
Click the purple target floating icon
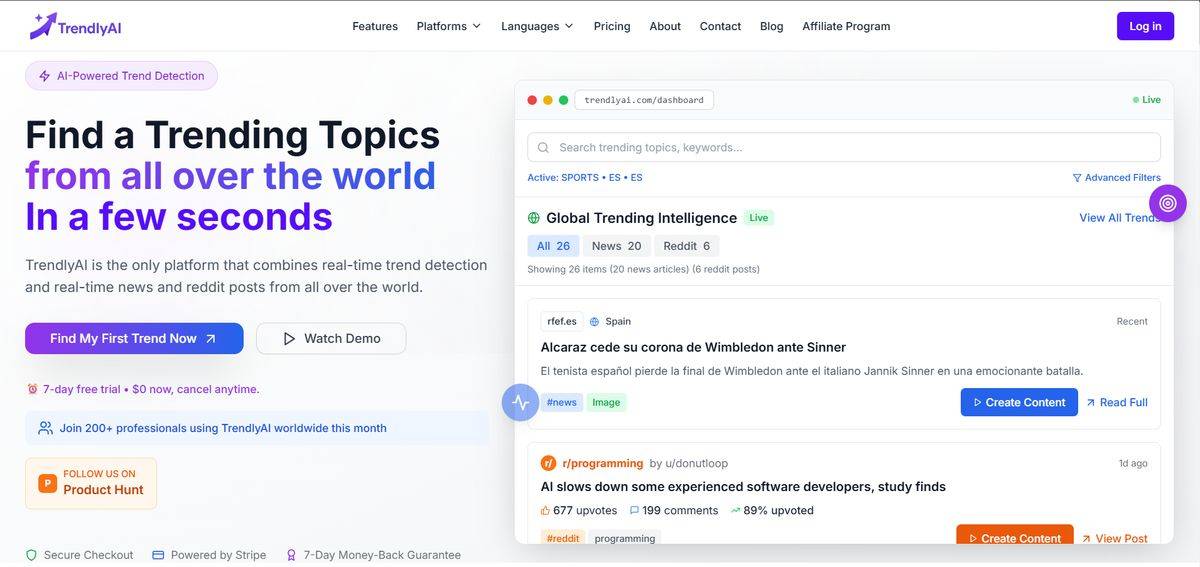point(1167,203)
